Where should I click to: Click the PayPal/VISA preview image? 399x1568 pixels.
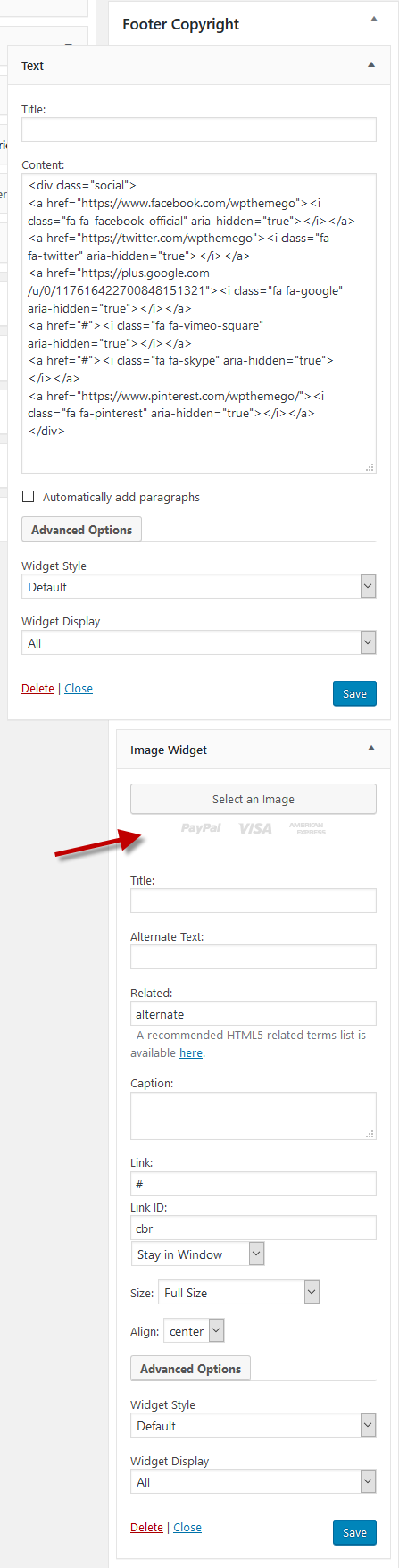click(254, 828)
